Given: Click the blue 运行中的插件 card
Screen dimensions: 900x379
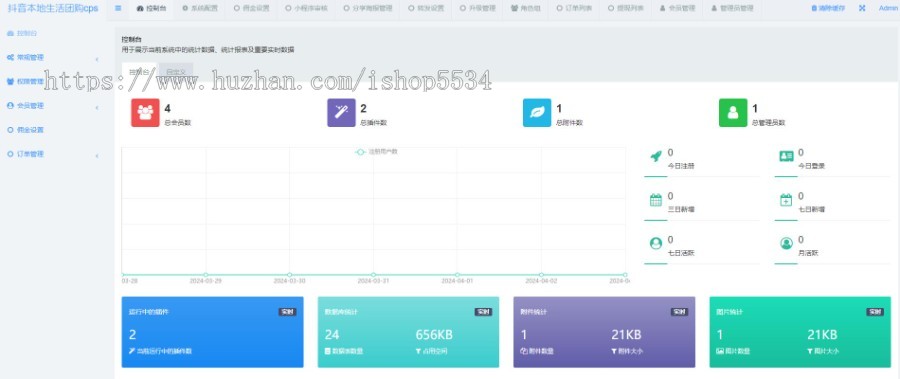Looking at the screenshot, I should (x=212, y=332).
